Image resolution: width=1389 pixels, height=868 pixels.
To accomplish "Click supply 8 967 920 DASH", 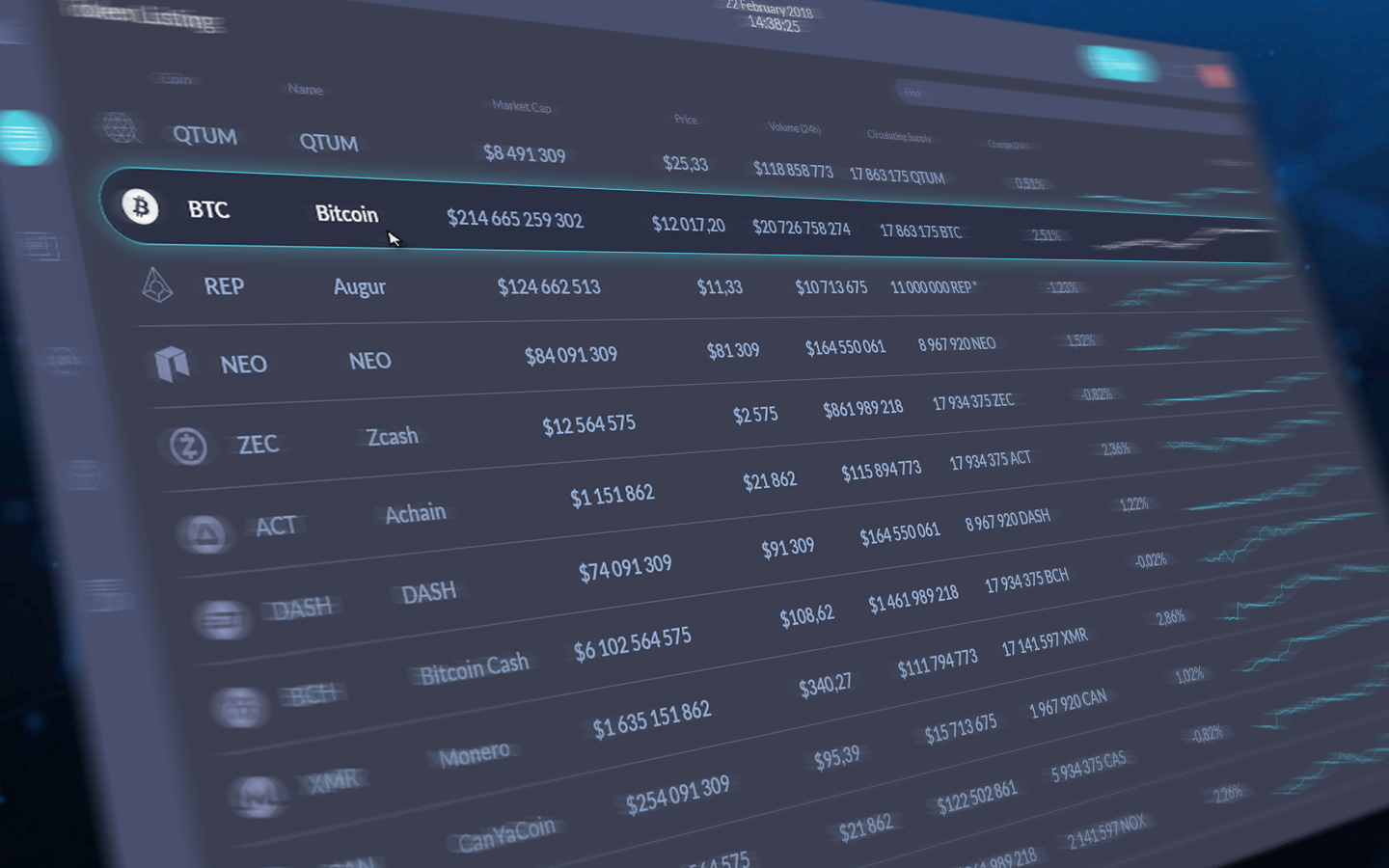I will pyautogui.click(x=1008, y=521).
